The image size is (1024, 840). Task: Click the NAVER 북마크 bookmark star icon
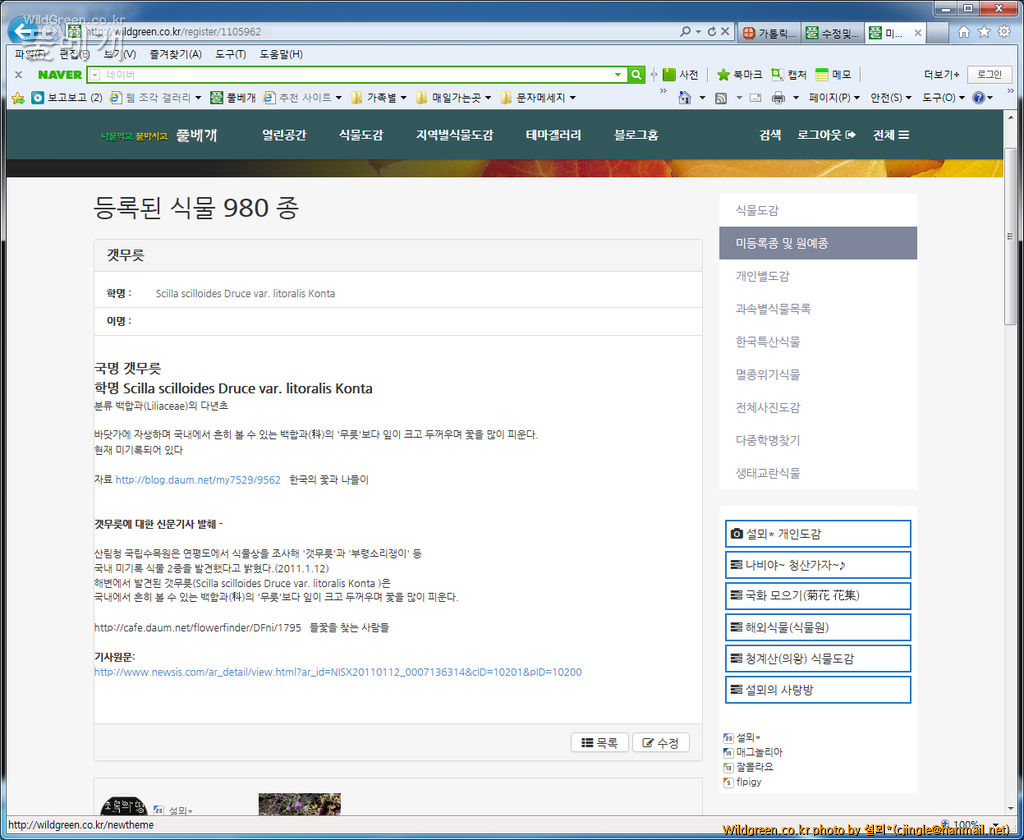click(x=722, y=74)
